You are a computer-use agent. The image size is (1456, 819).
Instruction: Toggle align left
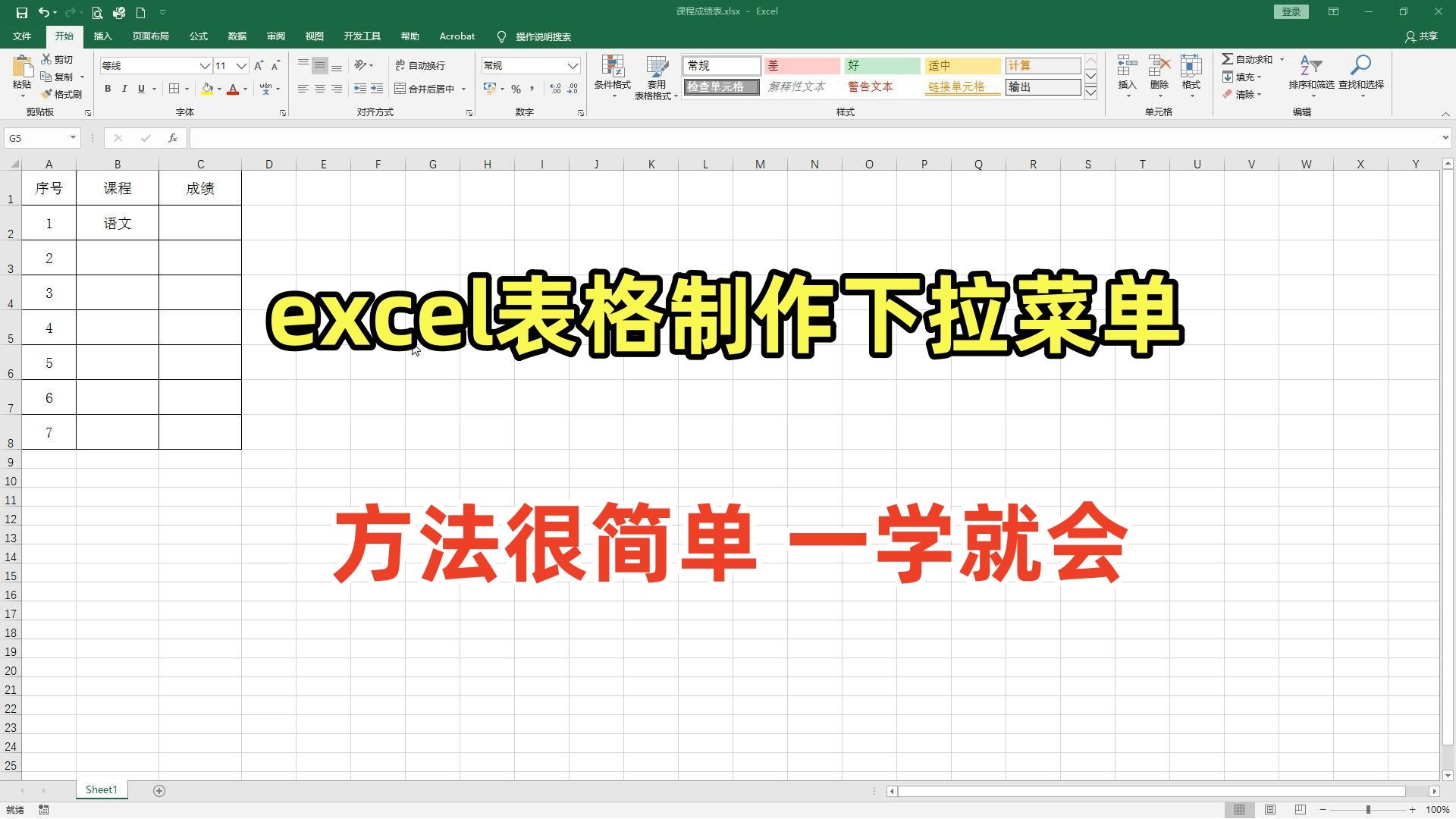(x=303, y=89)
